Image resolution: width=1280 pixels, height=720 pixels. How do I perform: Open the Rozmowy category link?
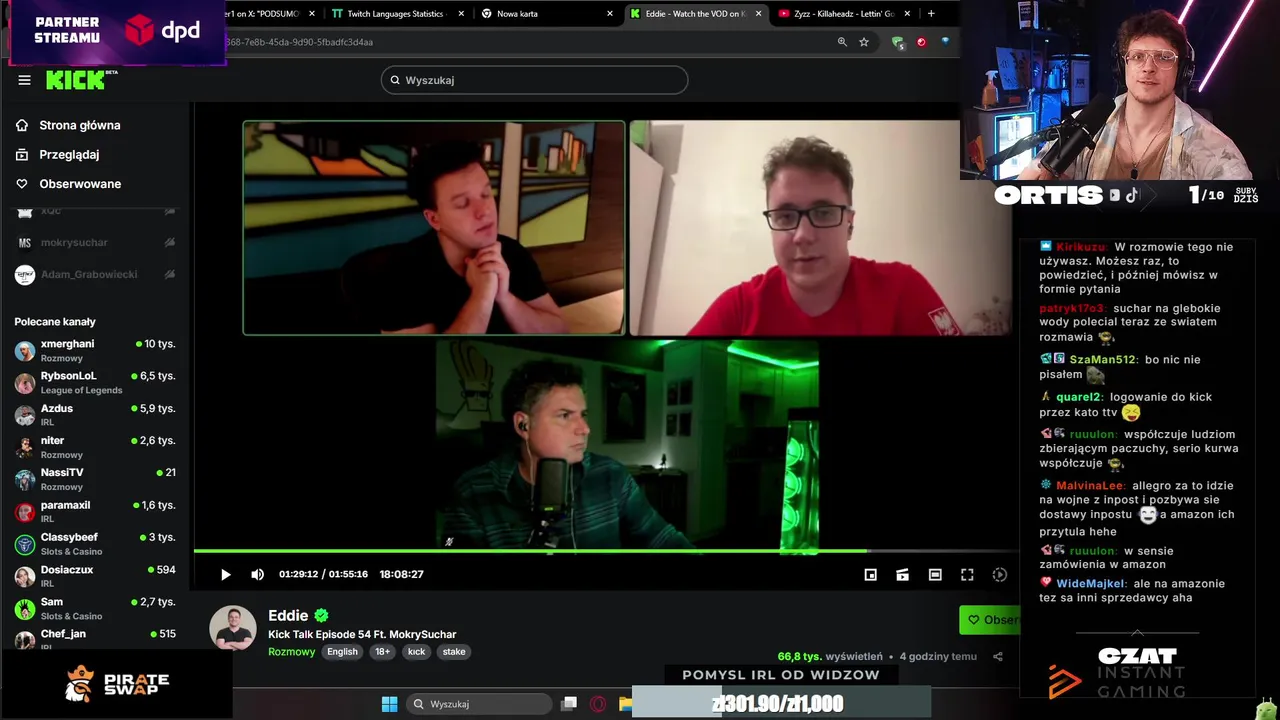point(291,651)
